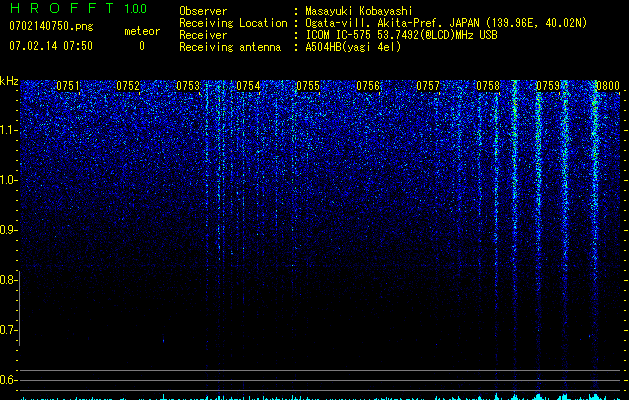The image size is (629, 400).
Task: Click the 0751 time marker
Action: click(x=68, y=86)
